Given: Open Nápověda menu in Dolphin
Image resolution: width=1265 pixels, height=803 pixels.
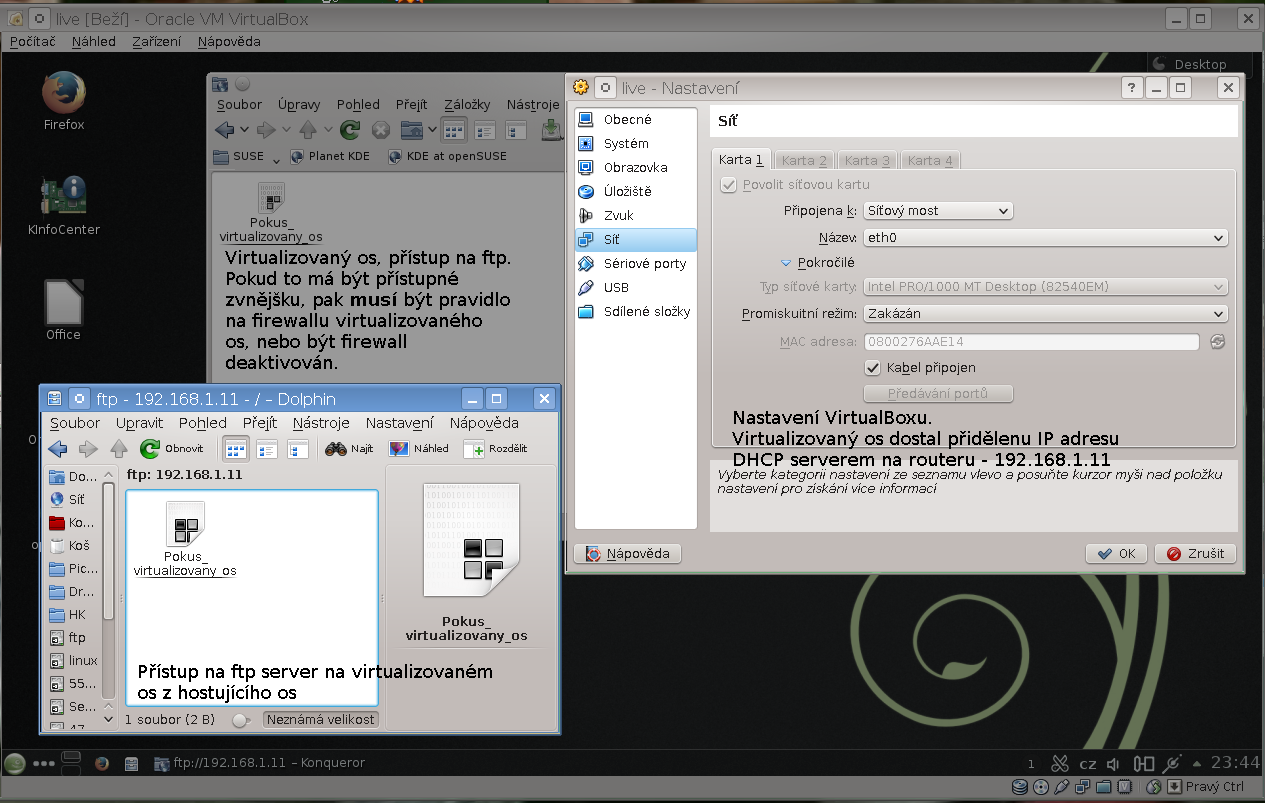Looking at the screenshot, I should (x=484, y=423).
